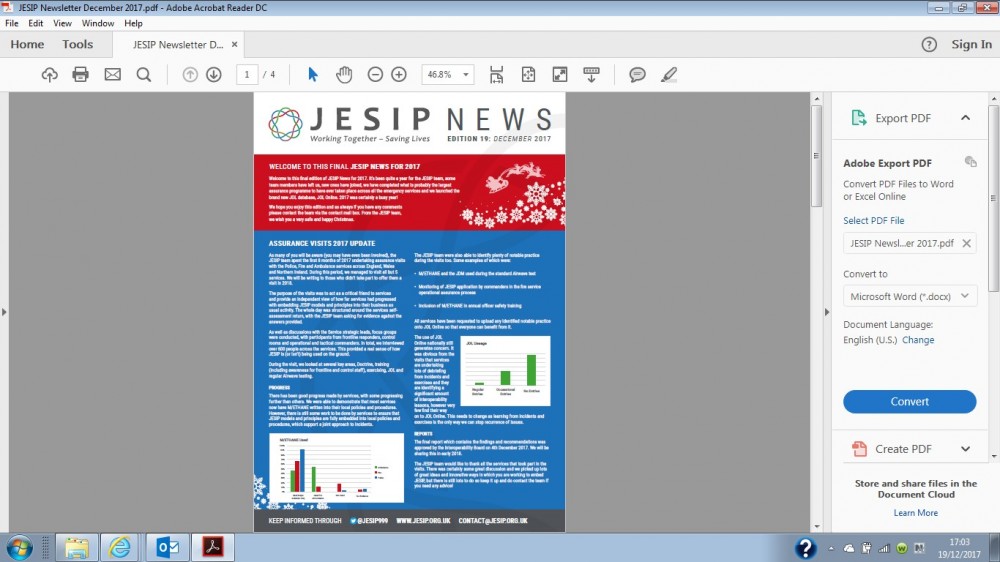
Task: Click the Create PDF panel icon
Action: 858,449
